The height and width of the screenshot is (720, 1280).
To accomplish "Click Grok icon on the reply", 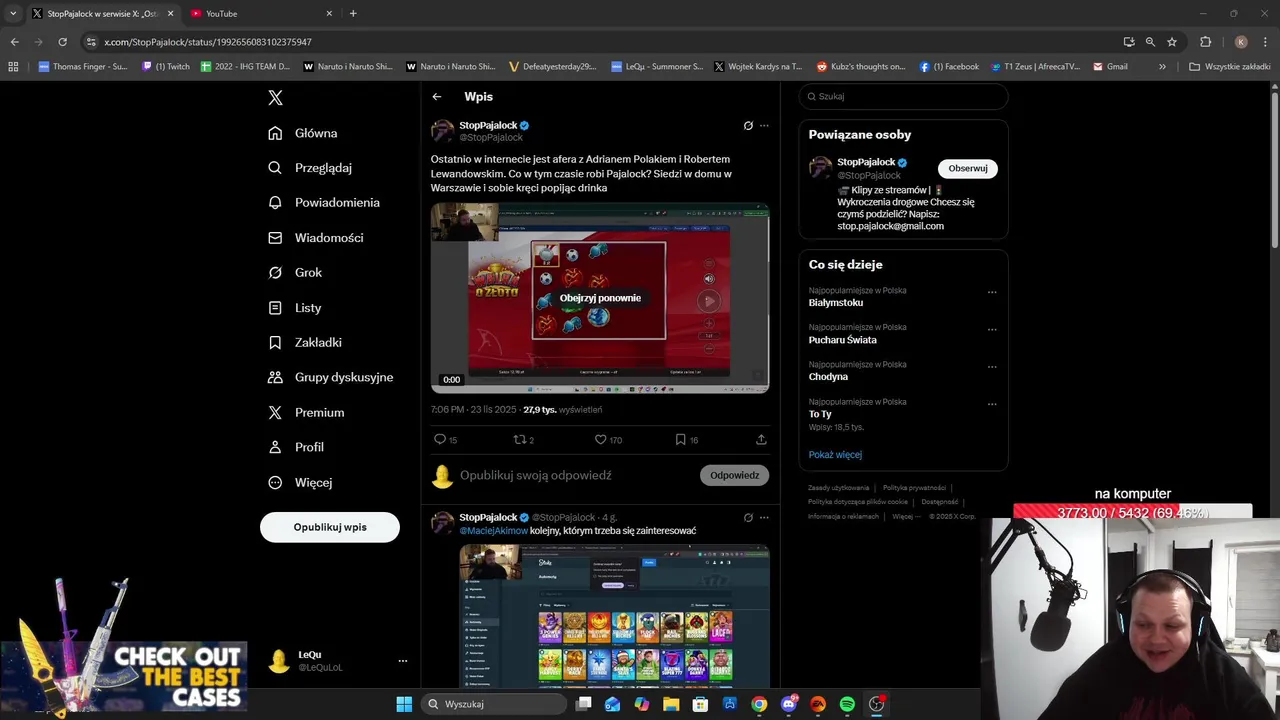I will [748, 518].
